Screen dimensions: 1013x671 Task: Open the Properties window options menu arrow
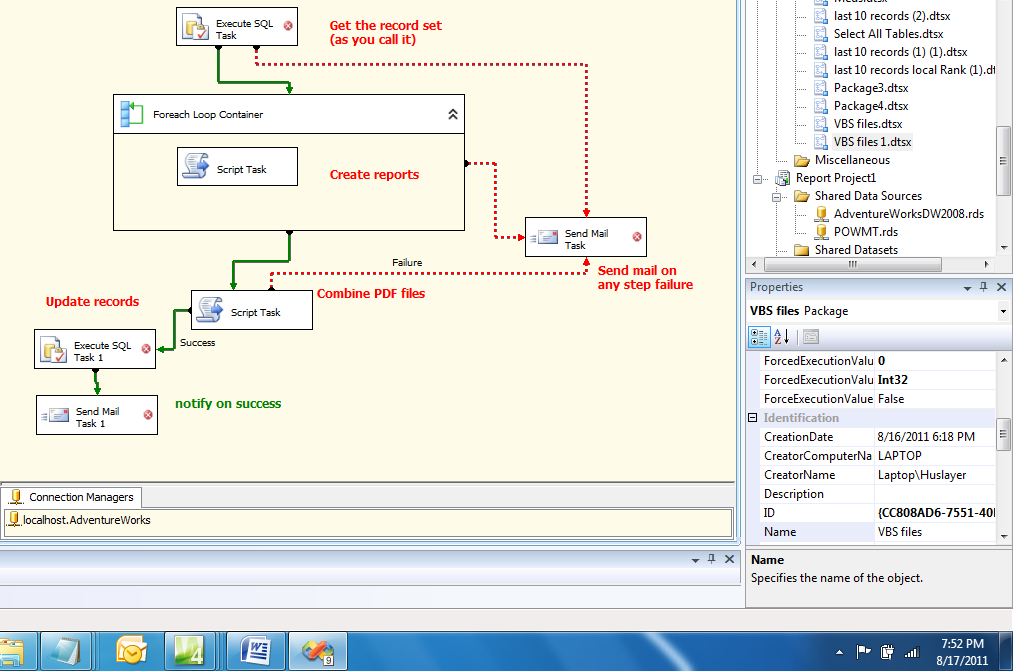pos(966,287)
